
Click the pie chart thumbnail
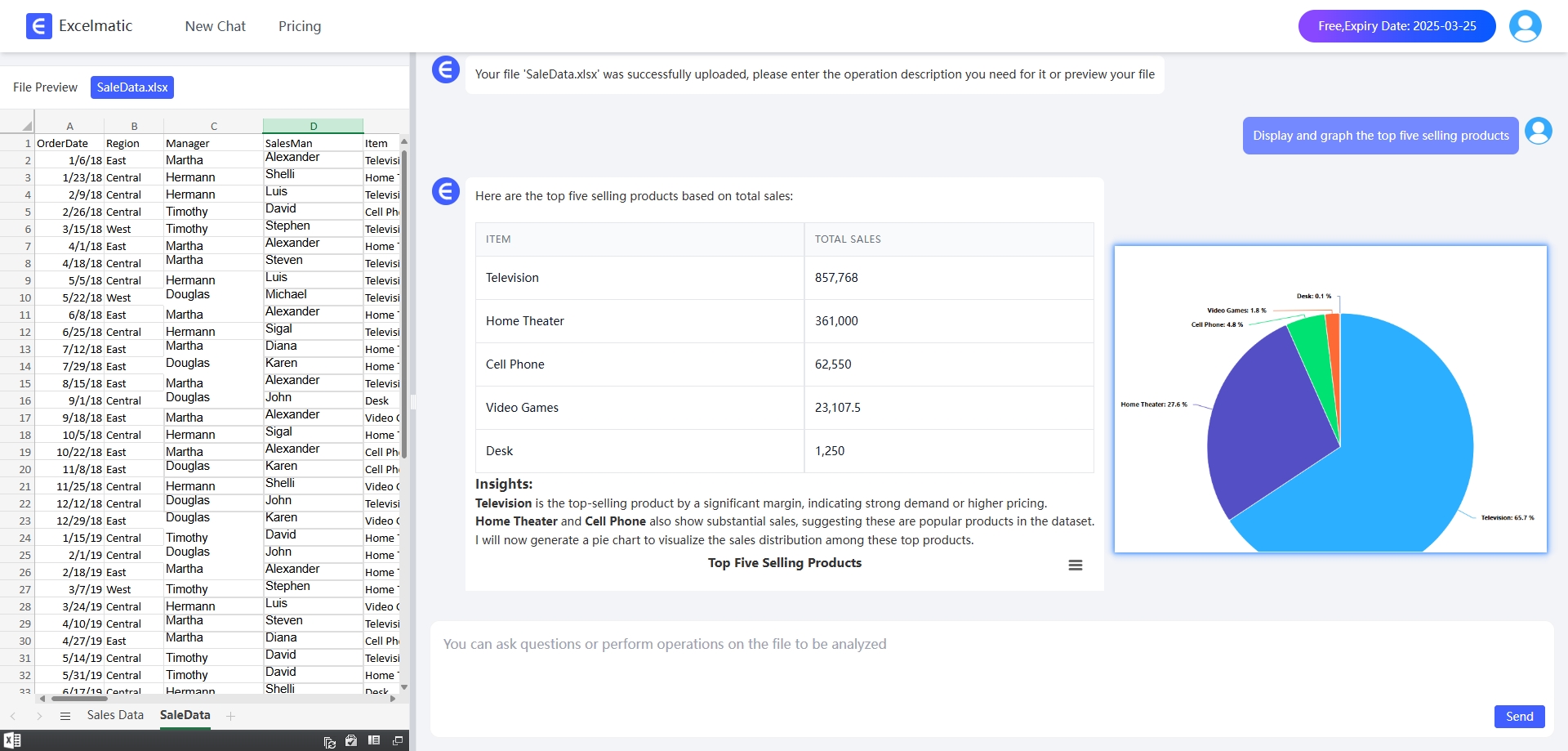(1330, 400)
